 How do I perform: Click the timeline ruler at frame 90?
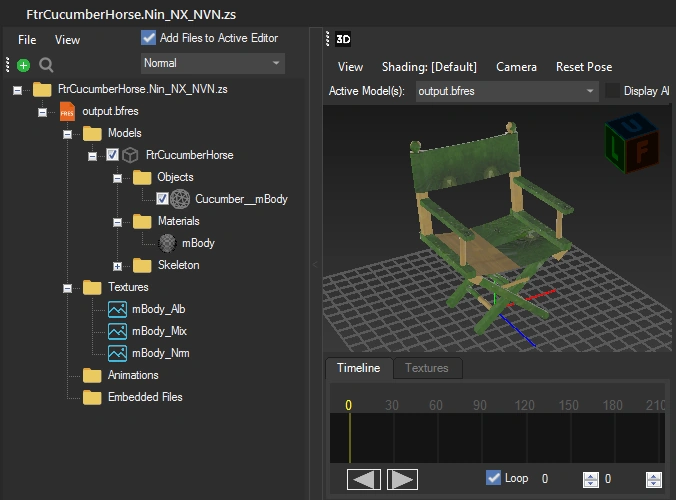pyautogui.click(x=480, y=405)
